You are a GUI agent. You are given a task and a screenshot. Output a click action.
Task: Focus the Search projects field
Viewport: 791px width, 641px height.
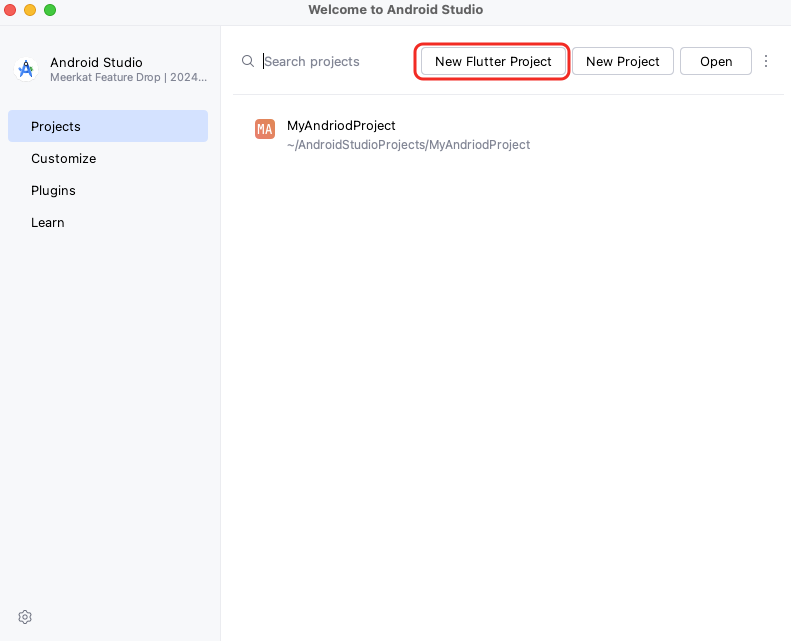click(312, 61)
